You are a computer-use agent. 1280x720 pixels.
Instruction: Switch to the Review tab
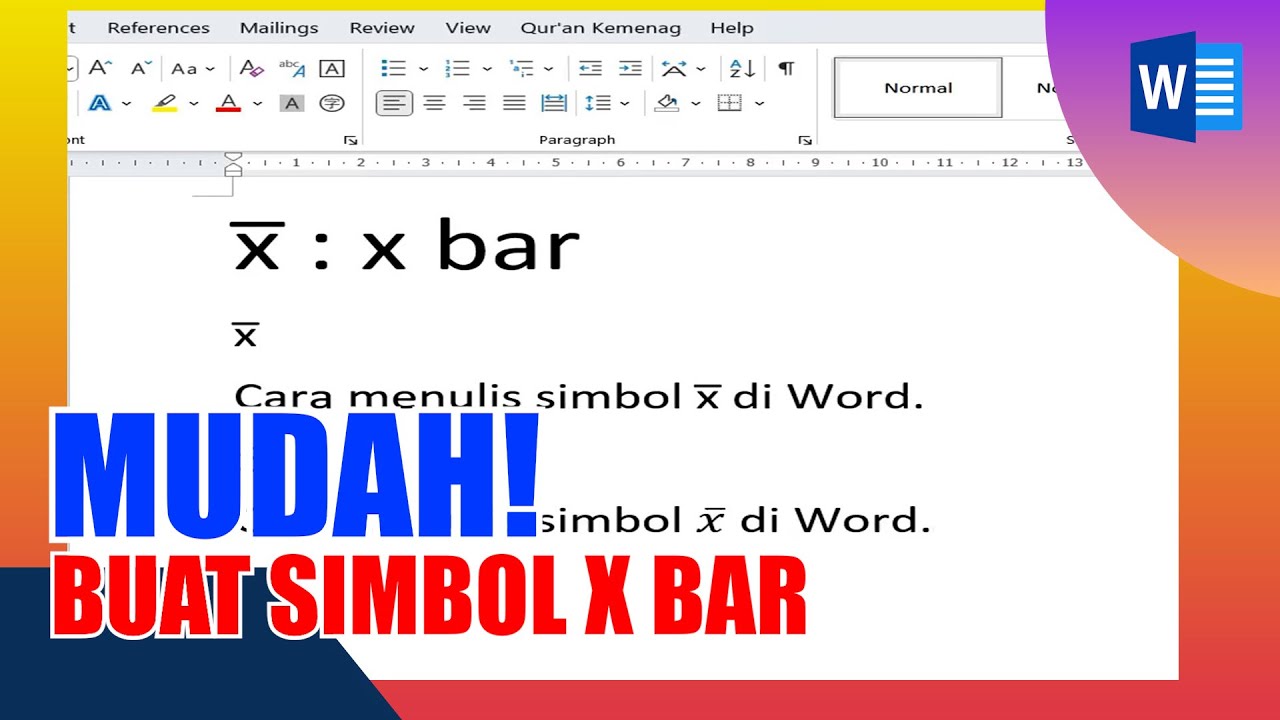click(382, 28)
